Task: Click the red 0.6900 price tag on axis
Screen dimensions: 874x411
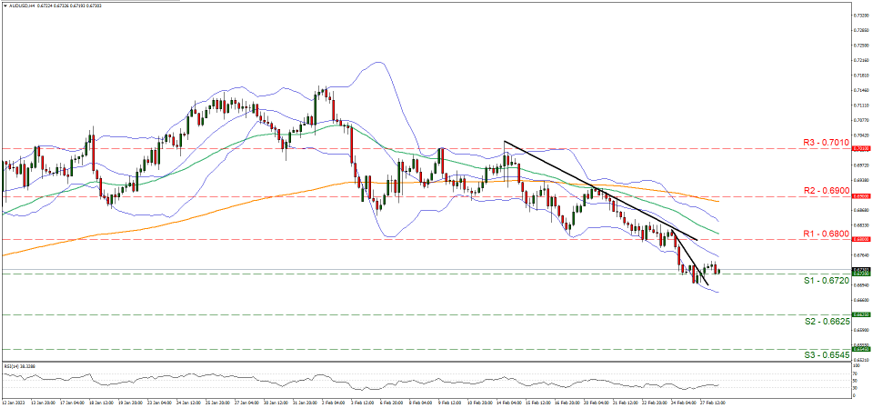Action: [x=860, y=196]
